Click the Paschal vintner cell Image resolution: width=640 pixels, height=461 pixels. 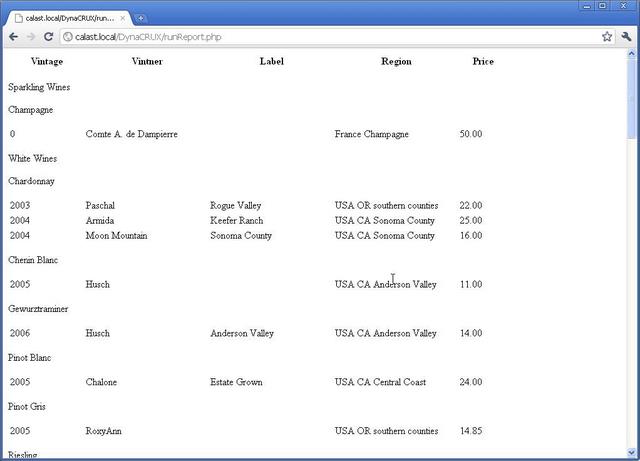pos(100,205)
